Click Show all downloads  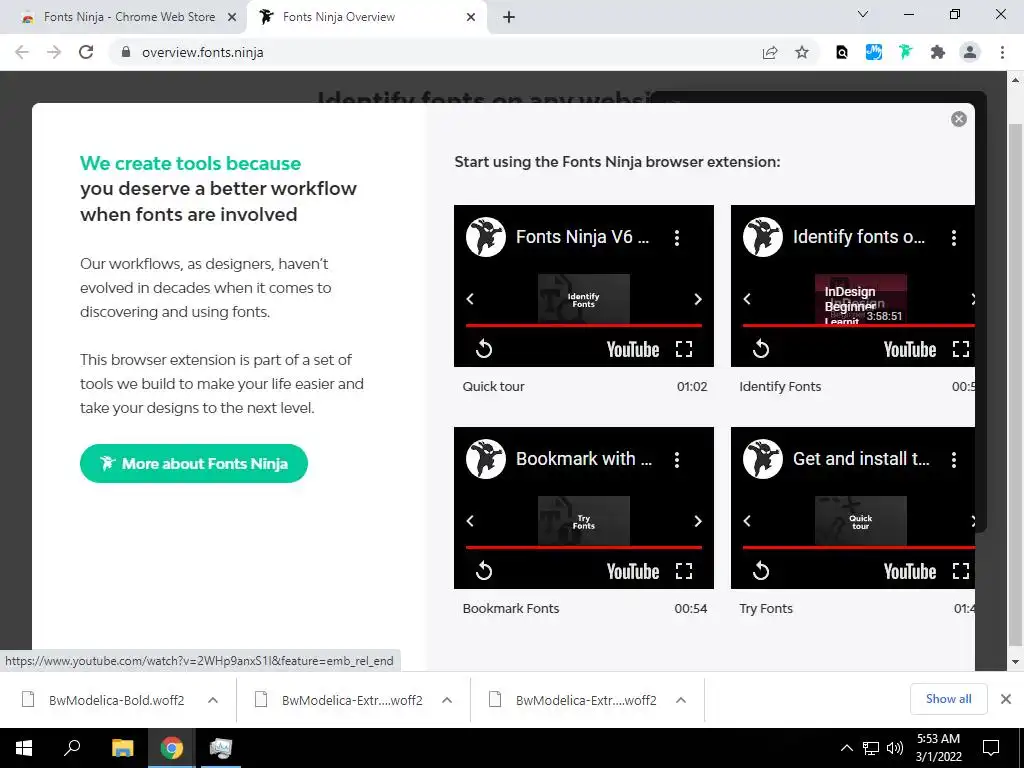click(948, 699)
